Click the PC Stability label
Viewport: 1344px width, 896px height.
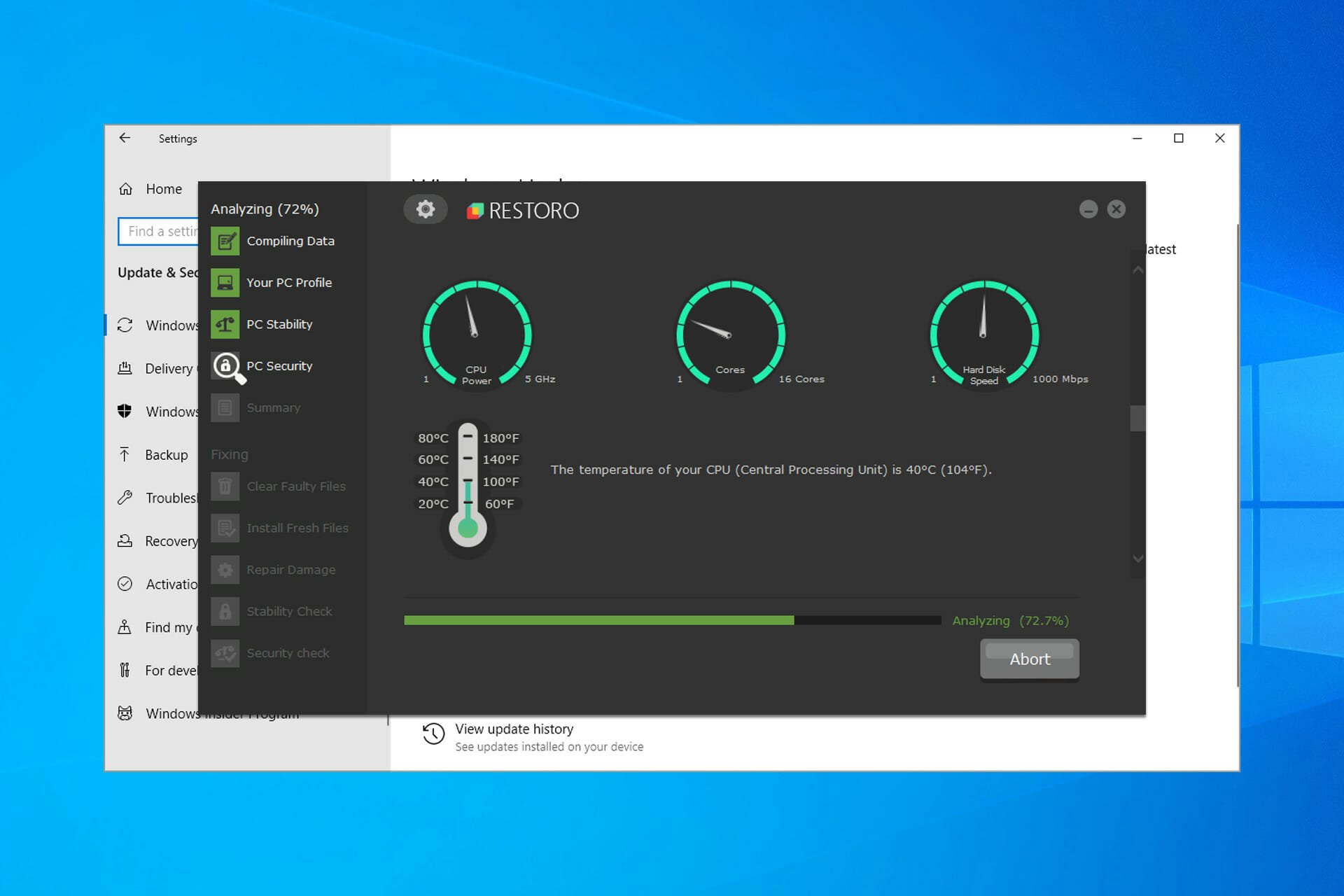pos(279,324)
